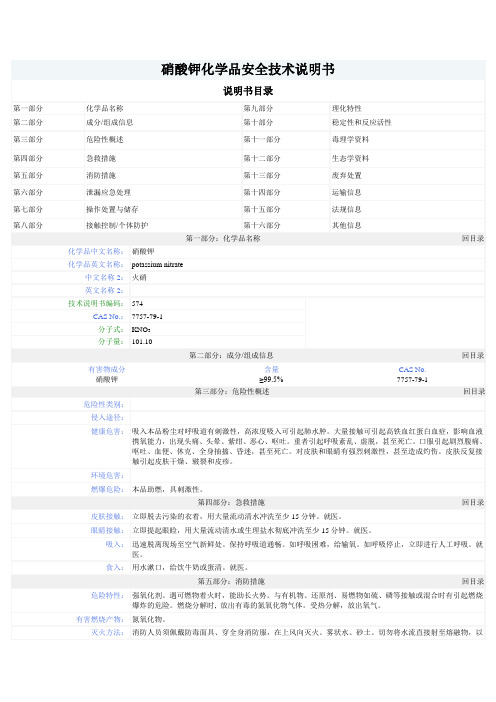Image resolution: width=496 pixels, height=702 pixels.
Task: Click 第十六部分 cell in the contents table
Action: pyautogui.click(x=262, y=225)
